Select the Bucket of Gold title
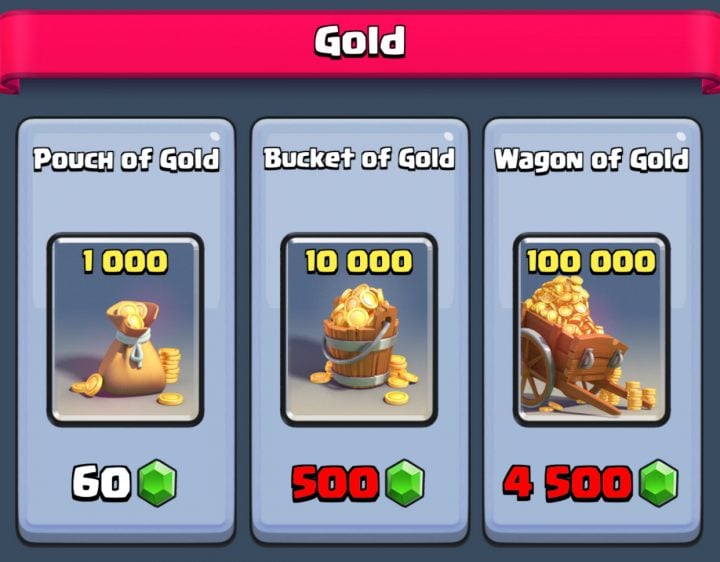Image resolution: width=720 pixels, height=562 pixels. tap(360, 158)
